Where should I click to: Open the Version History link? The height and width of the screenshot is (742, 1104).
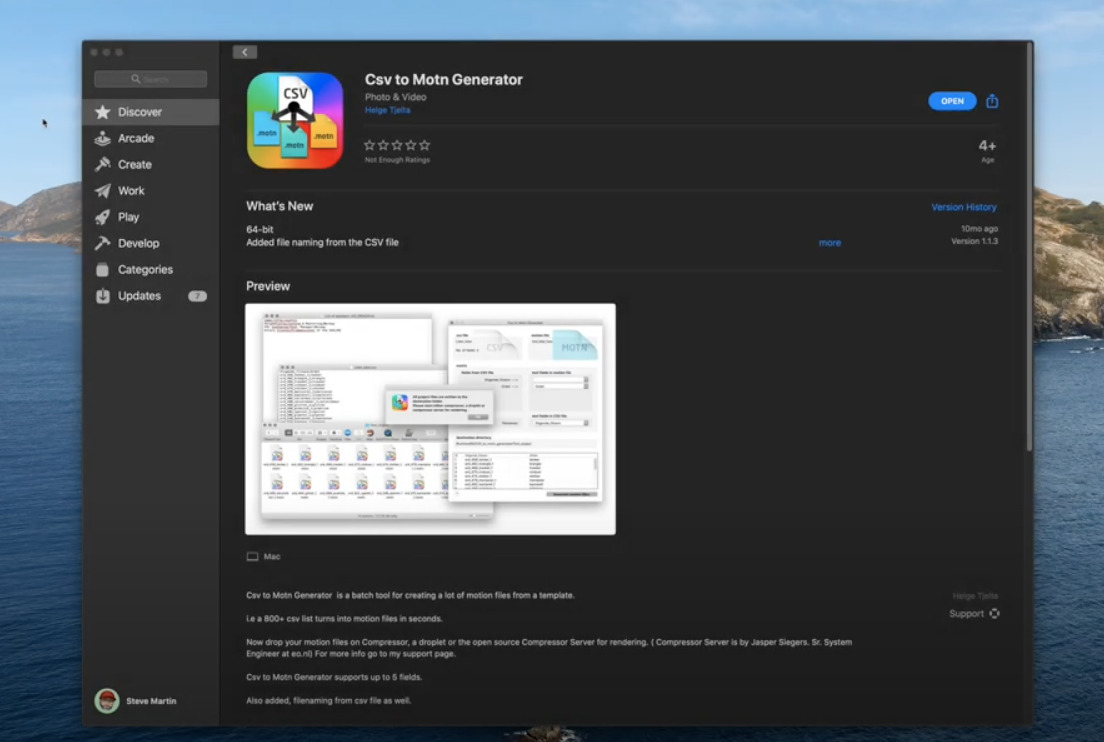point(963,207)
